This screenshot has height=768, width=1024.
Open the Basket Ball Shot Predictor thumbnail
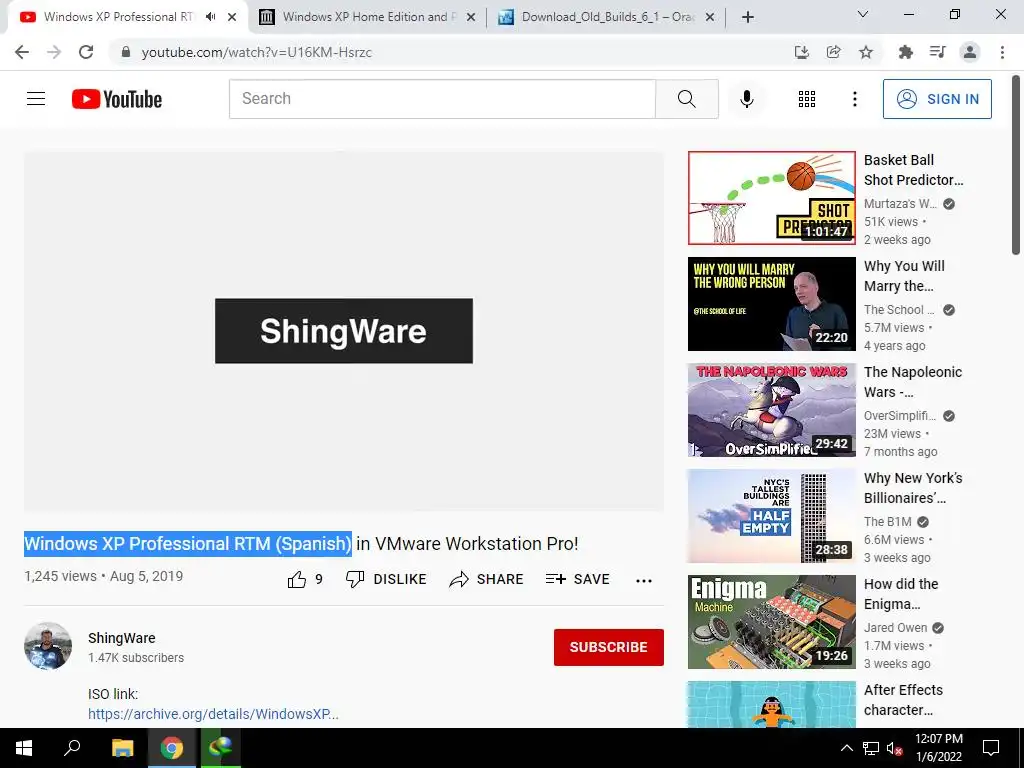771,198
